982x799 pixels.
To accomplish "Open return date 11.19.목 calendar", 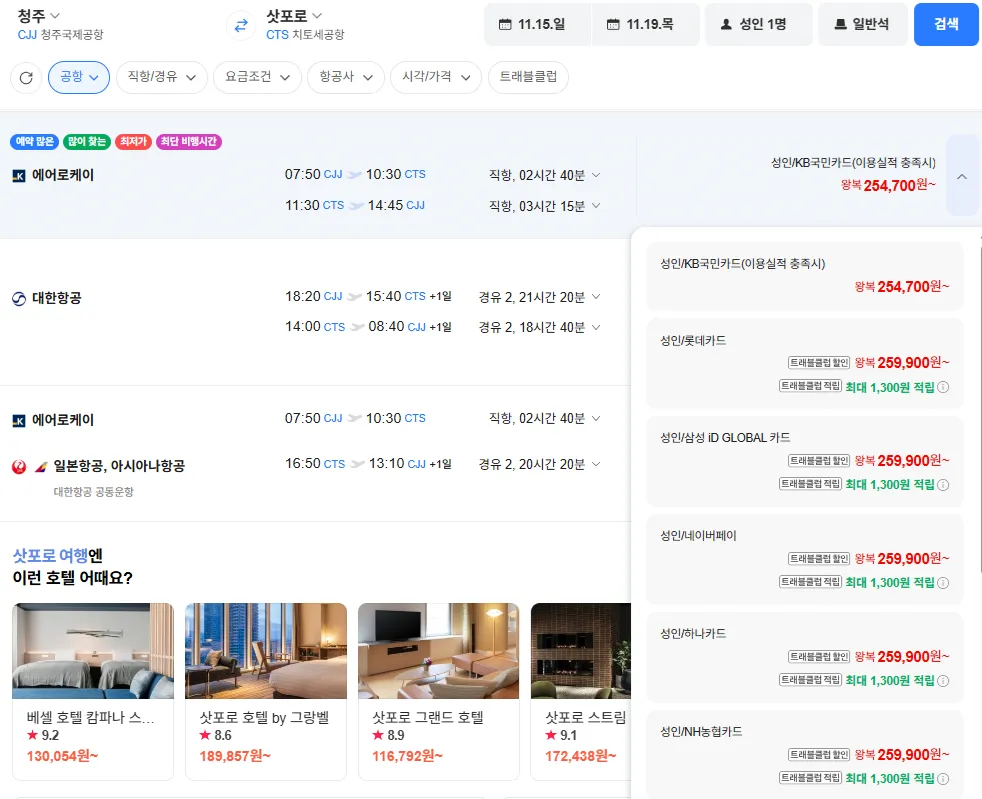I will pyautogui.click(x=646, y=24).
